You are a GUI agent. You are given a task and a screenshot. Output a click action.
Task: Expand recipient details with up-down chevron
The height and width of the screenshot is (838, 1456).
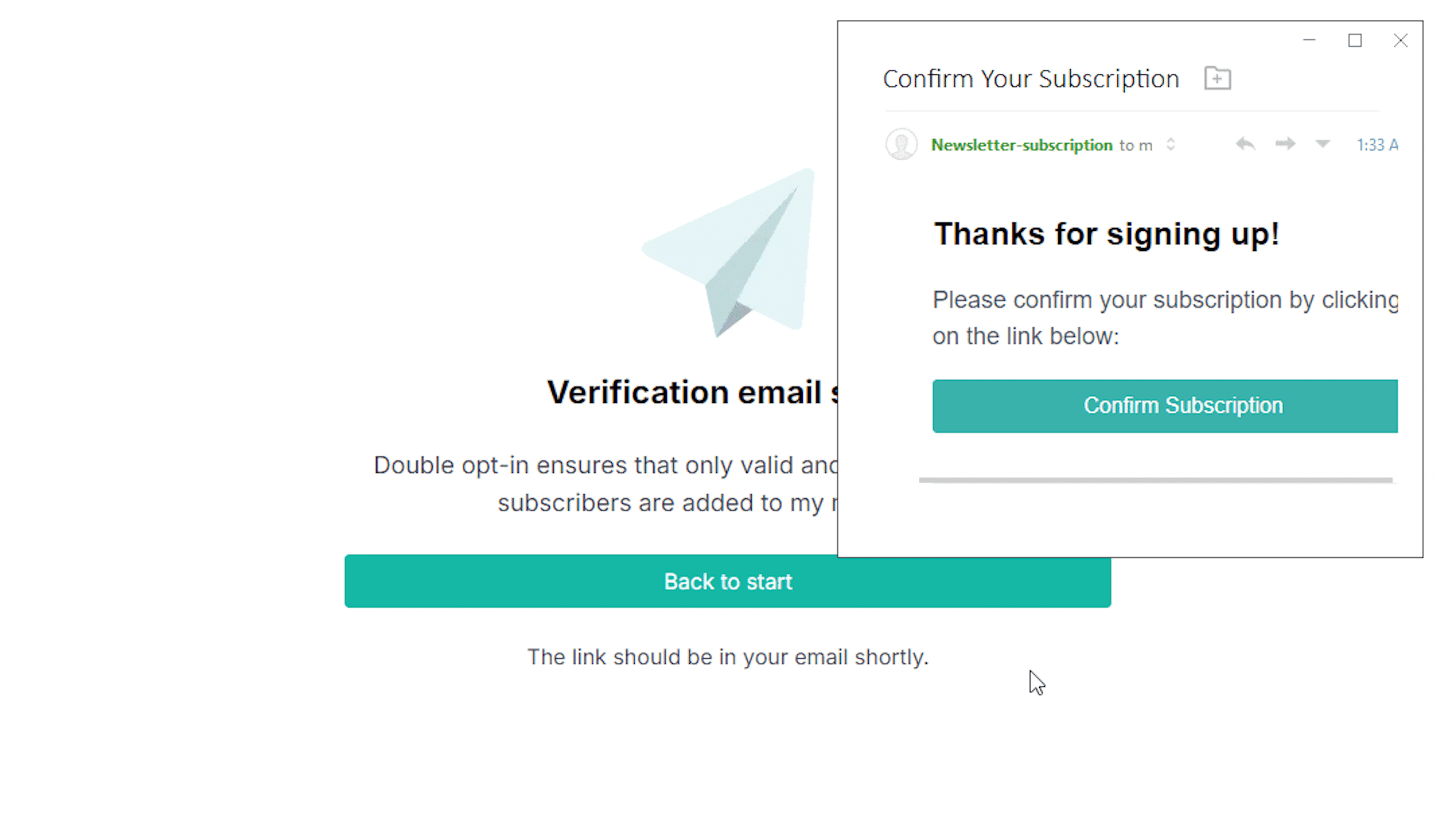1170,144
